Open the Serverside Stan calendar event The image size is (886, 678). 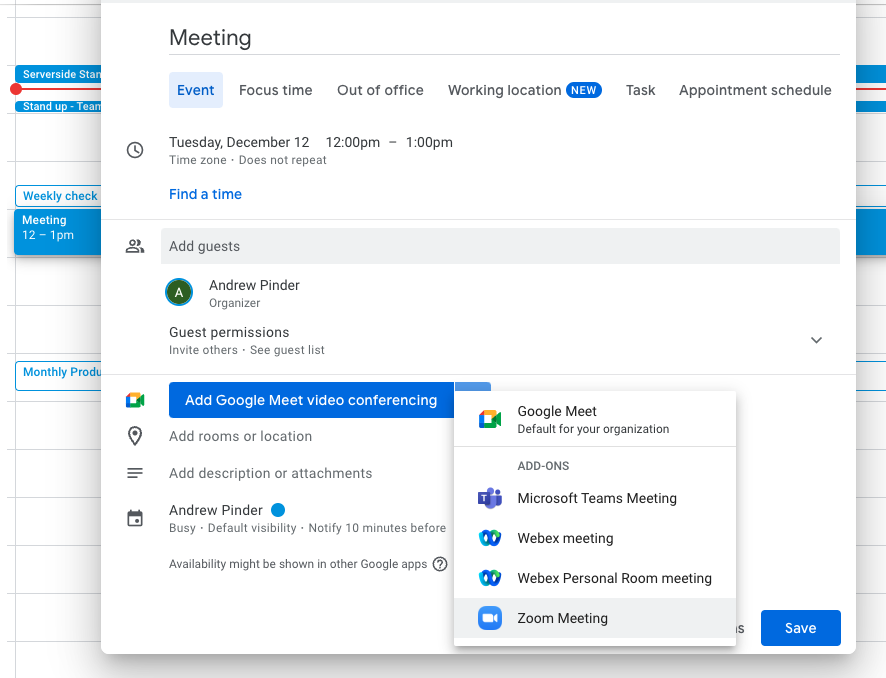coord(58,74)
